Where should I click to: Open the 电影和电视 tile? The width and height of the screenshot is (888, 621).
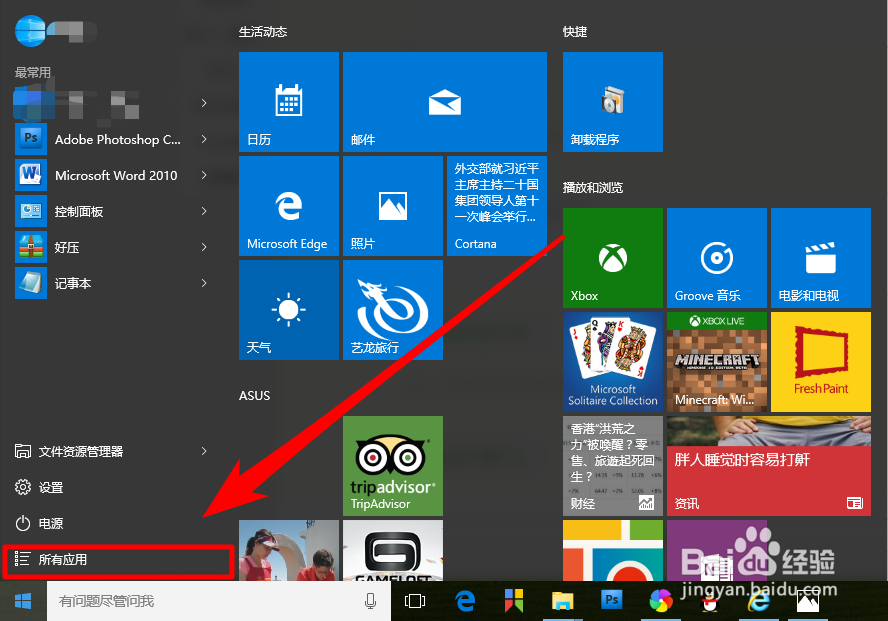tap(820, 257)
